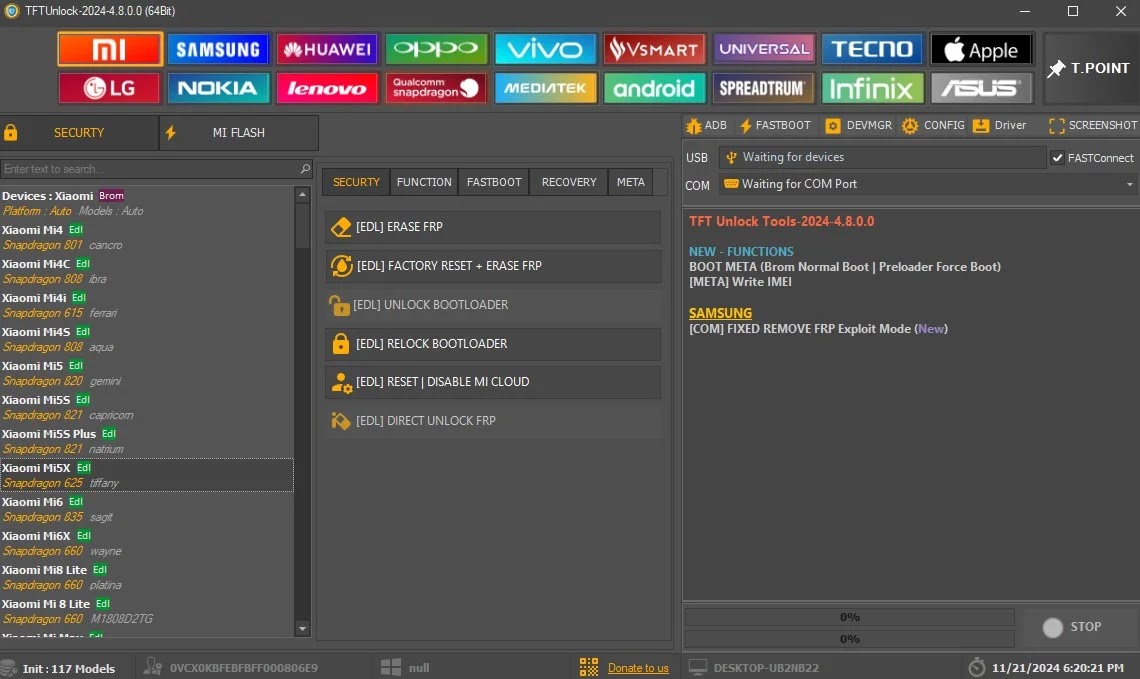The image size is (1140, 679).
Task: Select the SECURTY operations tab
Action: [356, 182]
